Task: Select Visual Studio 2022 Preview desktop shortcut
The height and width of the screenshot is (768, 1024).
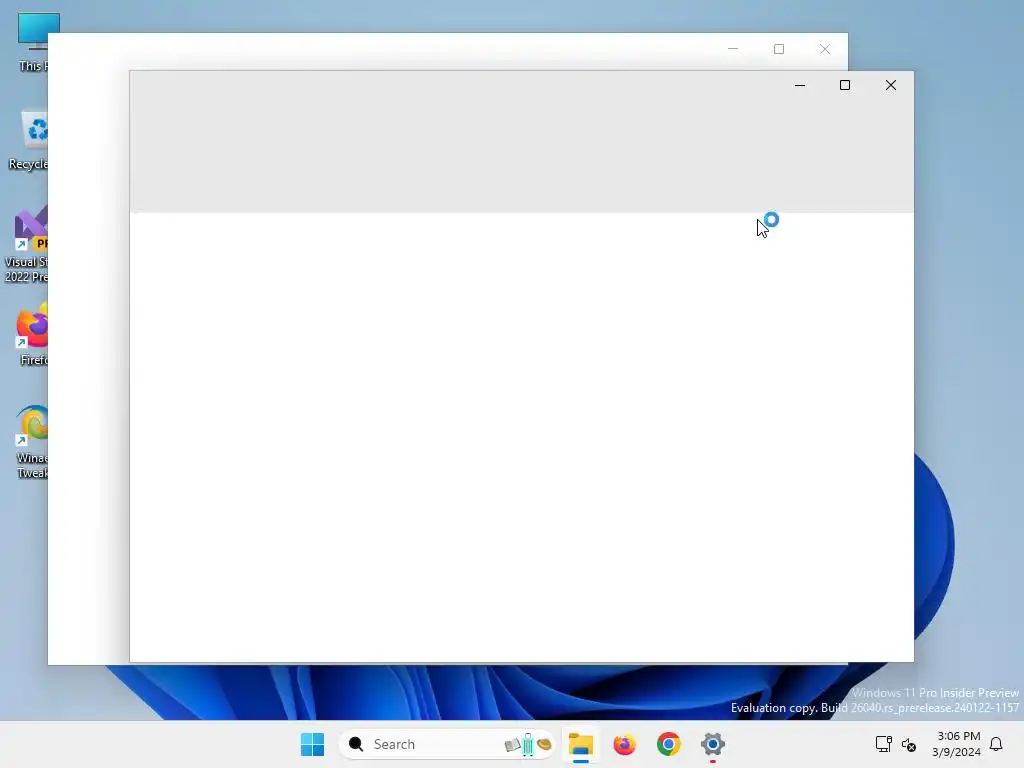Action: click(x=26, y=244)
